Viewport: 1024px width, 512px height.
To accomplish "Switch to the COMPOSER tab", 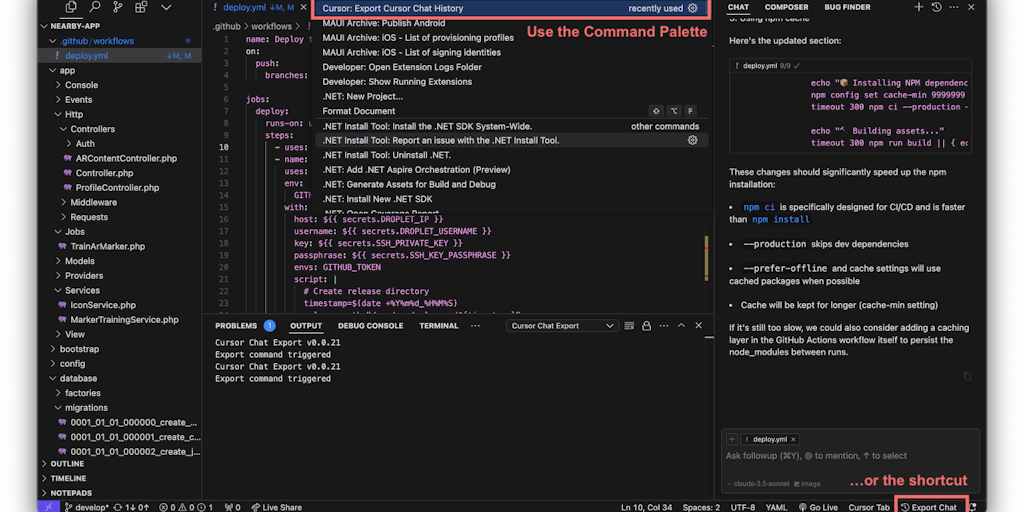I will coord(786,7).
